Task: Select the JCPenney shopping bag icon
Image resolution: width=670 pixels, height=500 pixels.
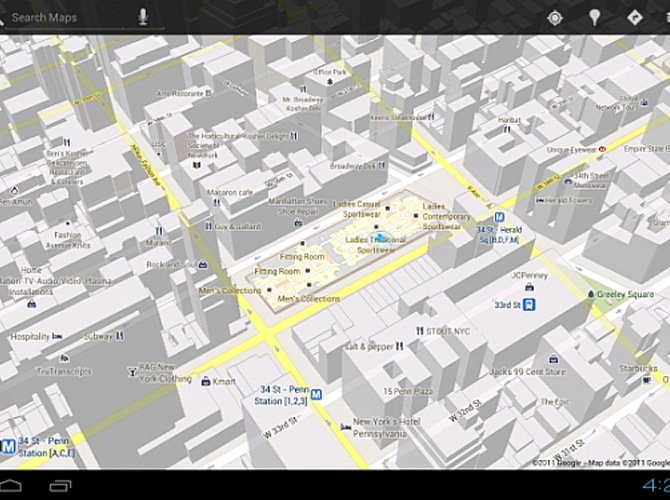Action: coord(529,287)
